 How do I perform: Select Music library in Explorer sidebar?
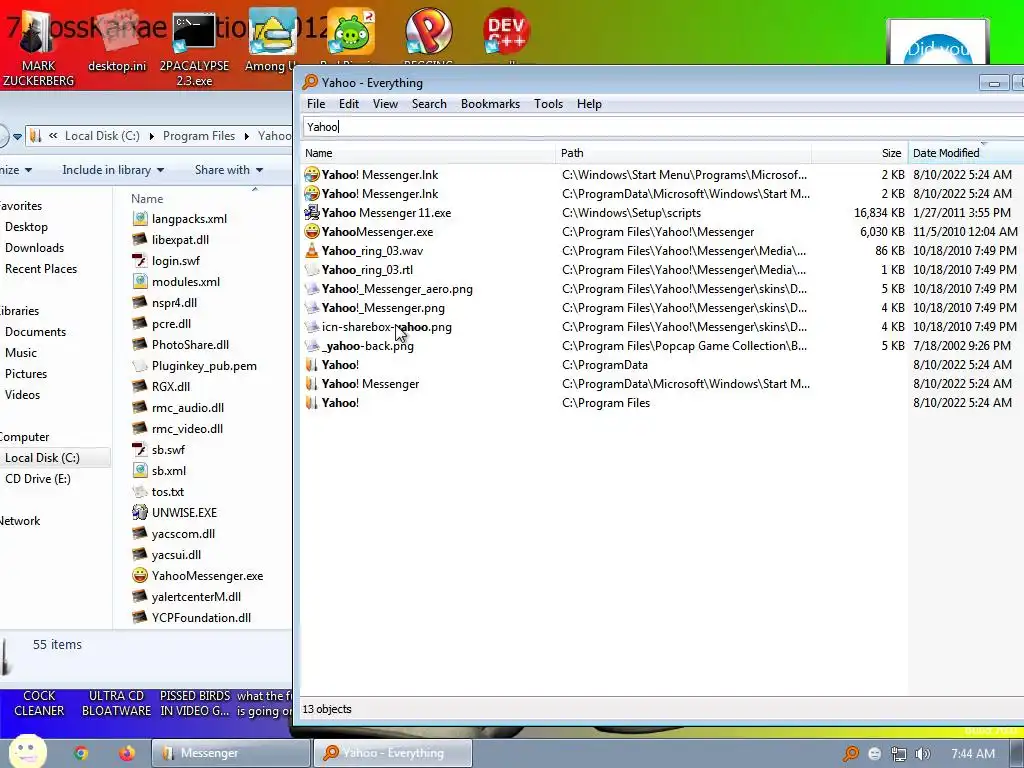21,353
